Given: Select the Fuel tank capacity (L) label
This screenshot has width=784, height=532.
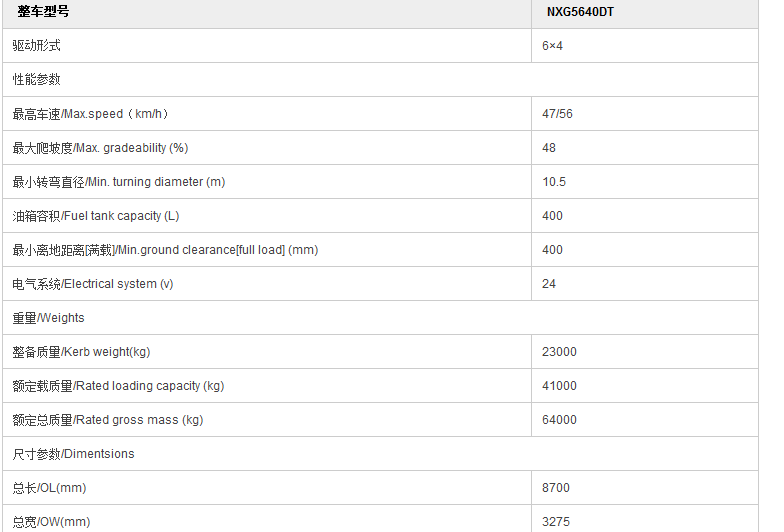Looking at the screenshot, I should click(x=96, y=216).
